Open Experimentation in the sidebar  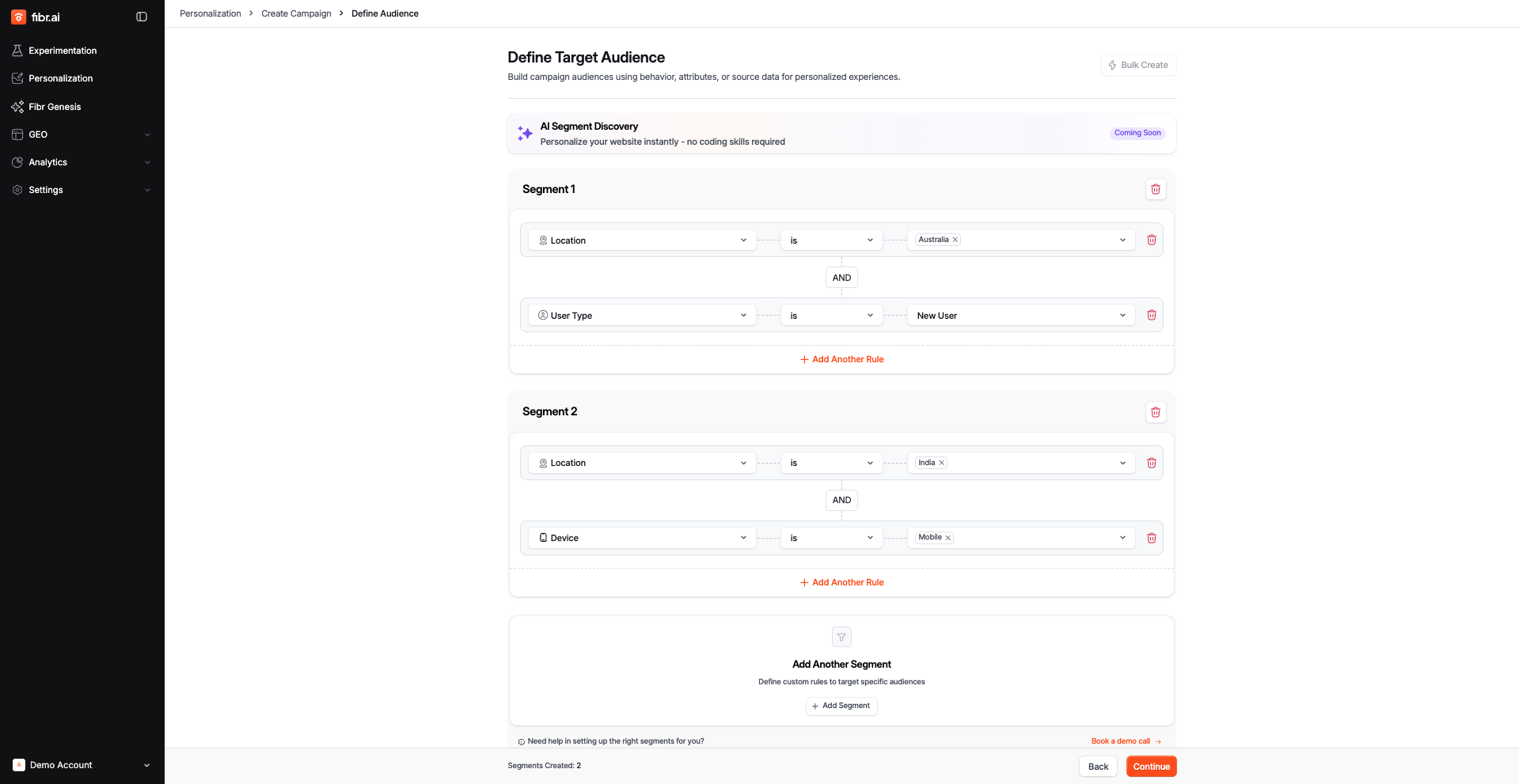(63, 51)
